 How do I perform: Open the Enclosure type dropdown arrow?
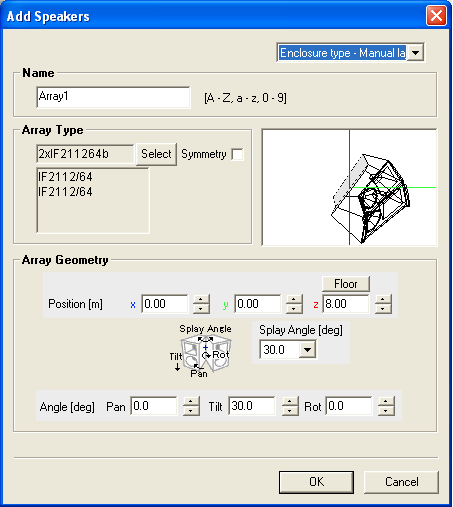point(415,53)
